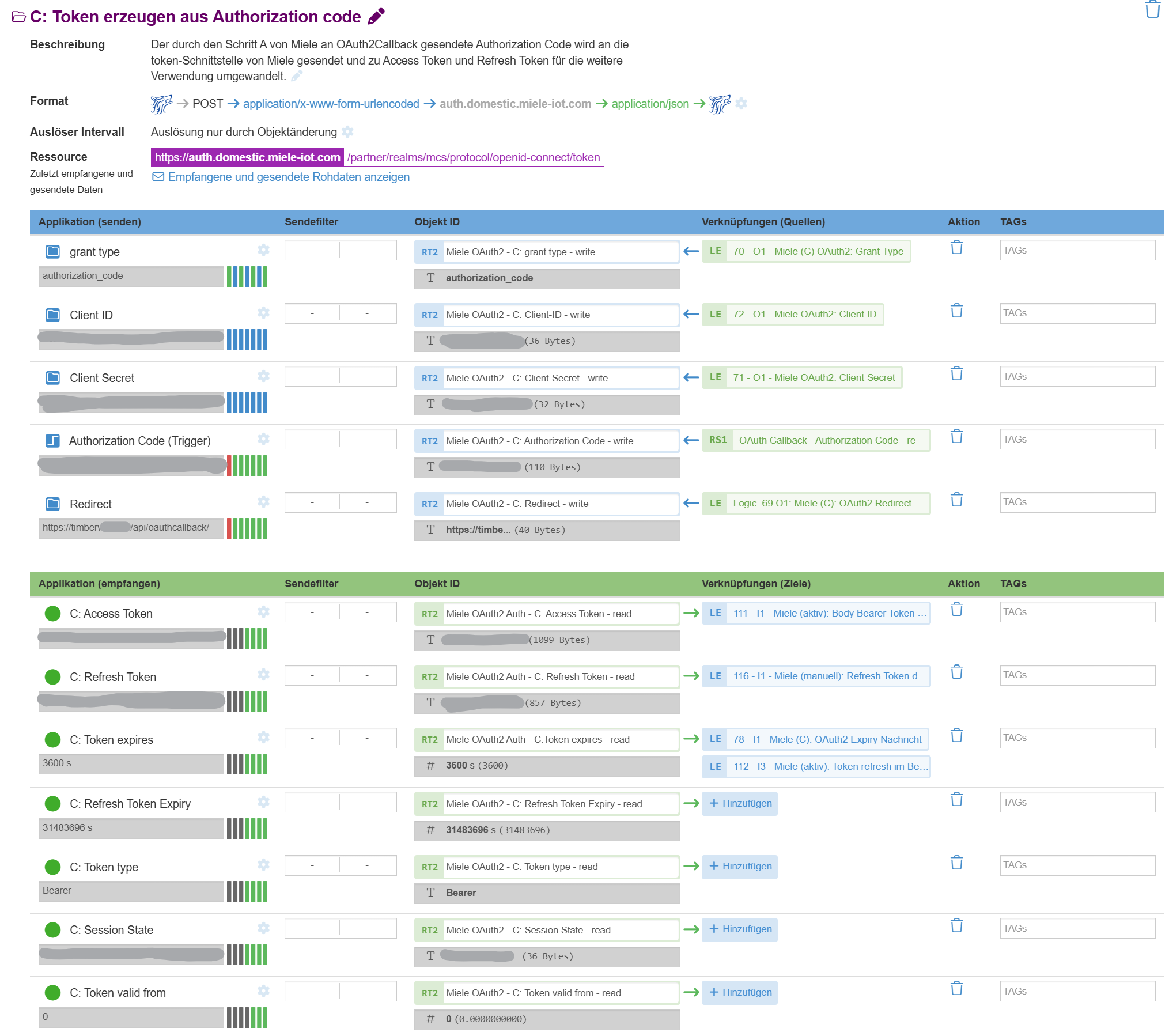Click the gear icon beside Auslöser Intervall
This screenshot has width=1169, height=1036.
(347, 132)
